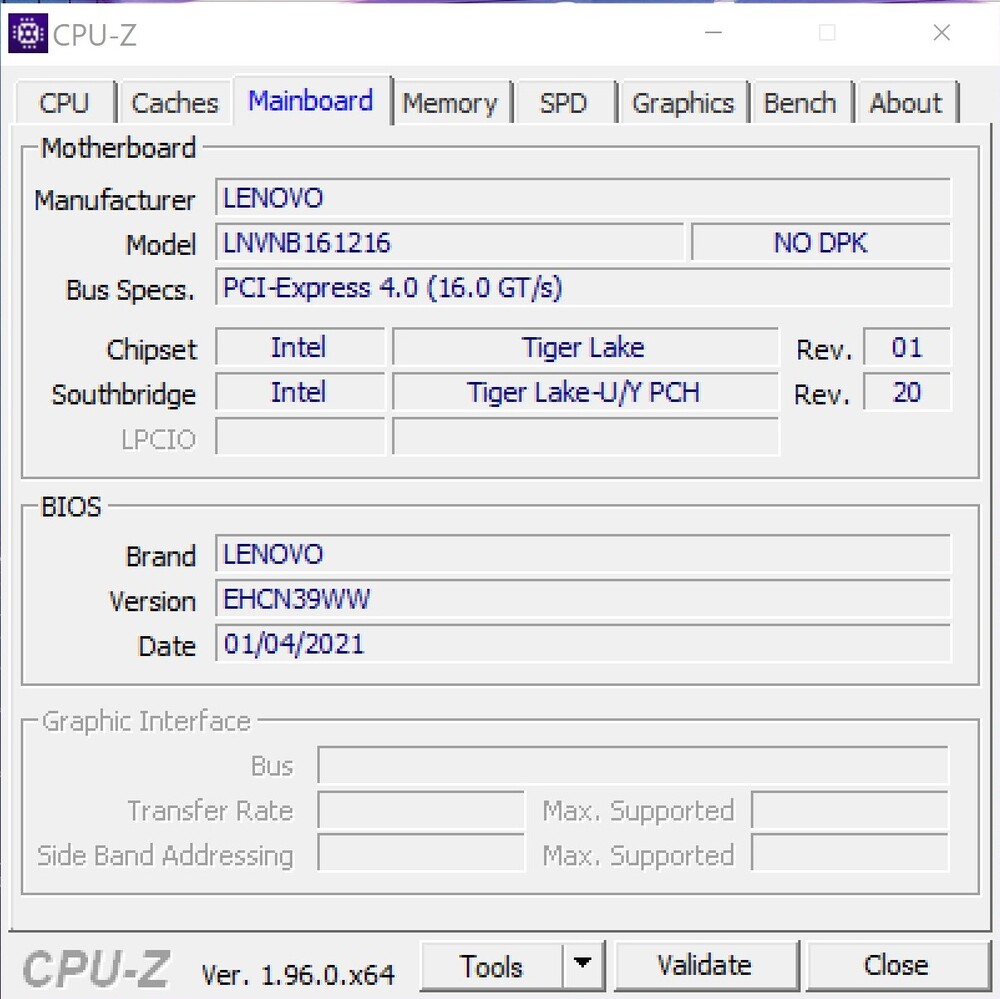Click the NO DPK field
1000x999 pixels.
[821, 242]
